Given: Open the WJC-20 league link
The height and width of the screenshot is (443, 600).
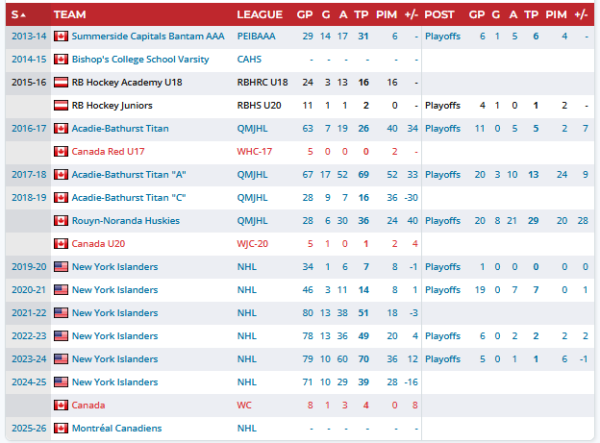Looking at the screenshot, I should pos(253,243).
